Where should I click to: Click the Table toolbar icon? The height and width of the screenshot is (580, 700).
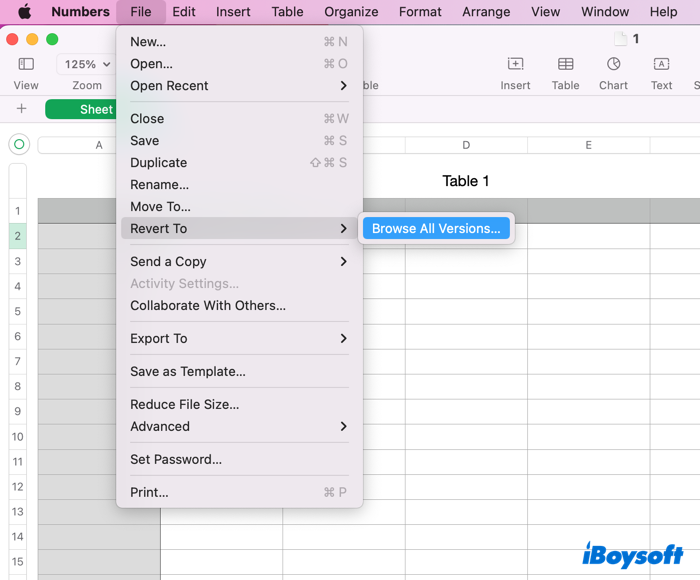565,64
